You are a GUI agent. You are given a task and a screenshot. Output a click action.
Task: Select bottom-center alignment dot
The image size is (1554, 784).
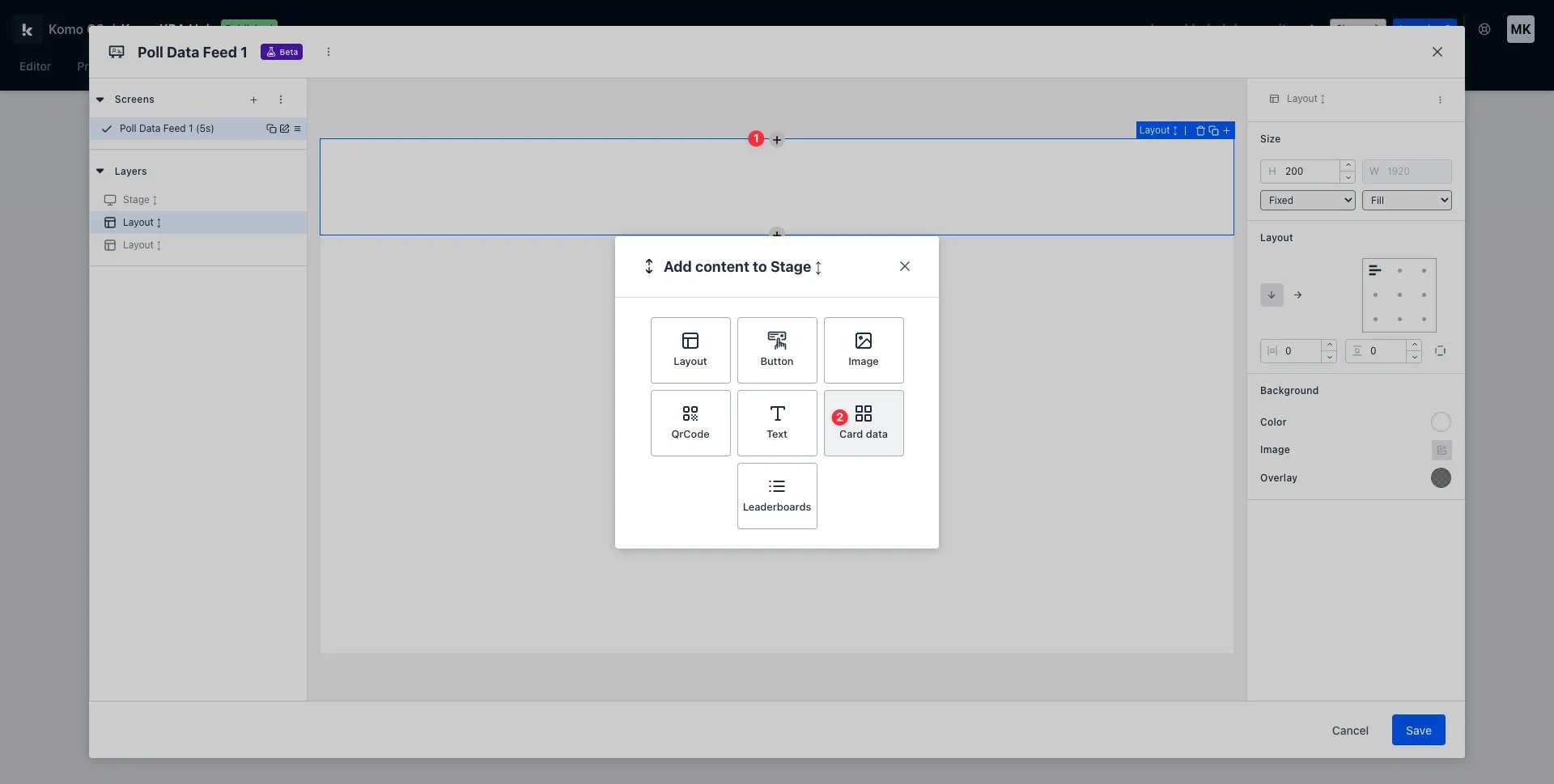click(x=1399, y=319)
